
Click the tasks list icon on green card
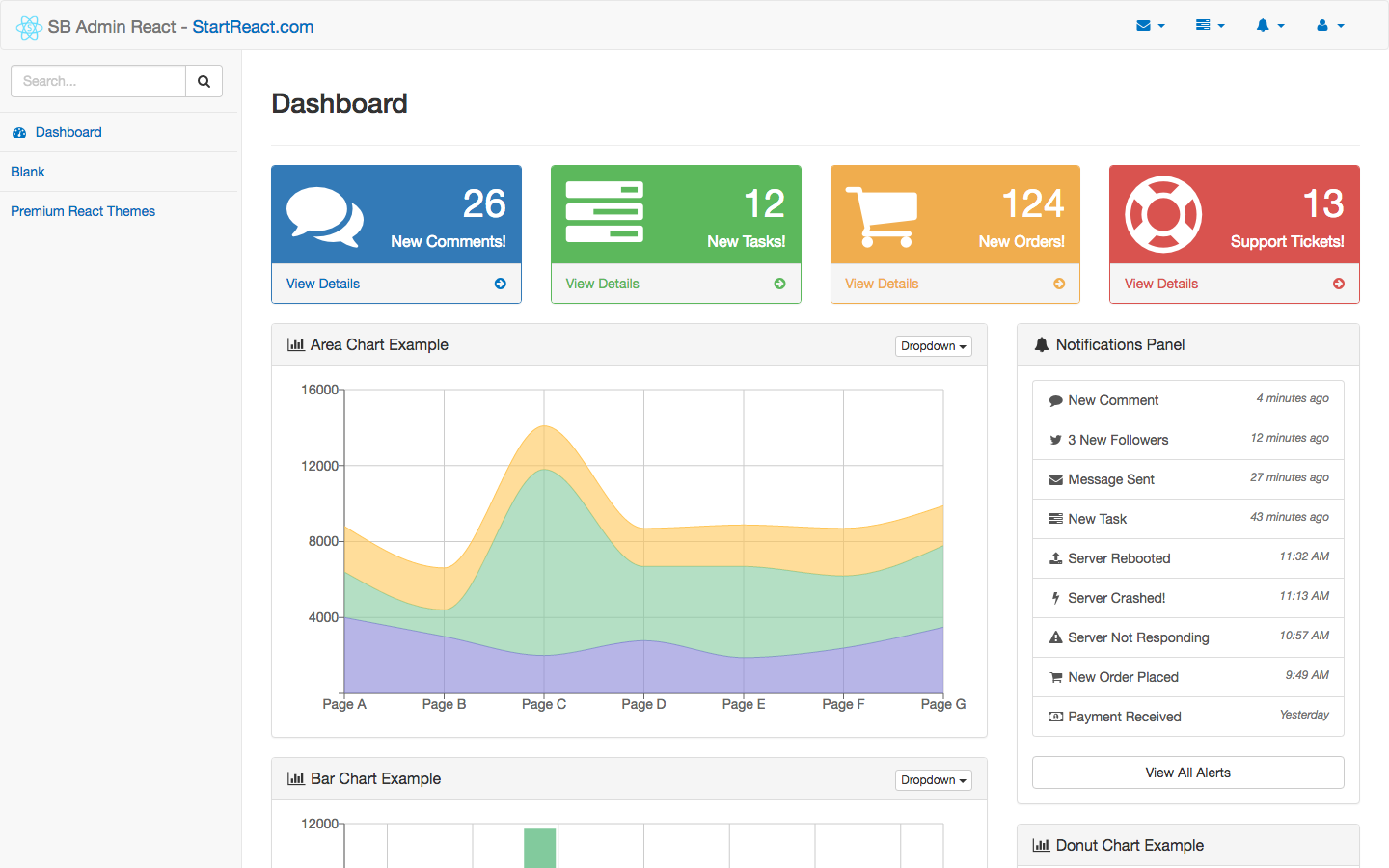tap(605, 212)
